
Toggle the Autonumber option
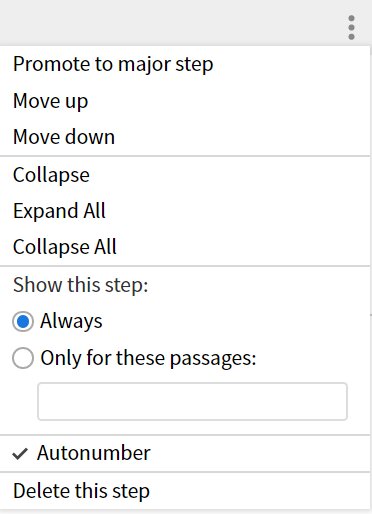pyautogui.click(x=185, y=453)
